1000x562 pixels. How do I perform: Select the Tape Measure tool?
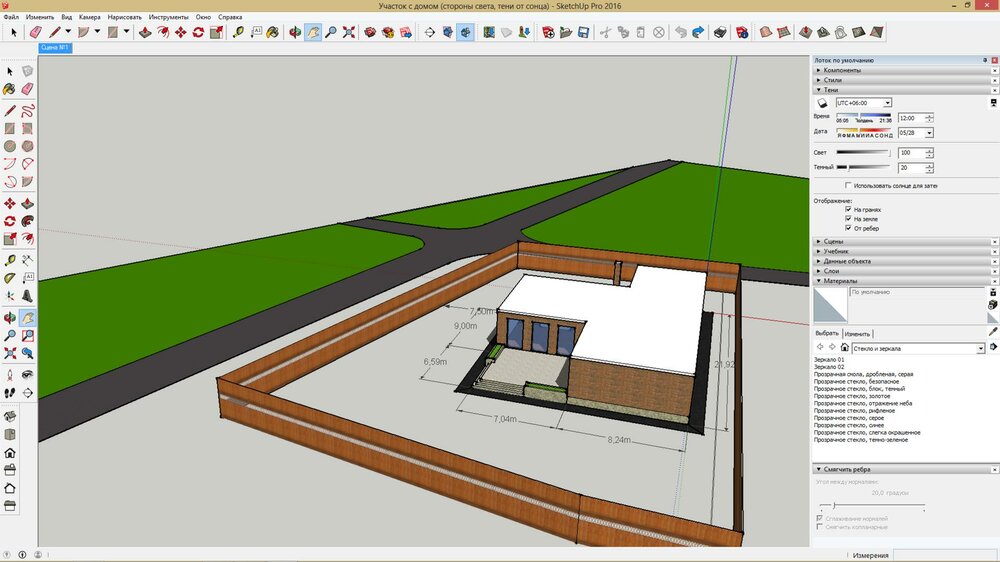(239, 32)
